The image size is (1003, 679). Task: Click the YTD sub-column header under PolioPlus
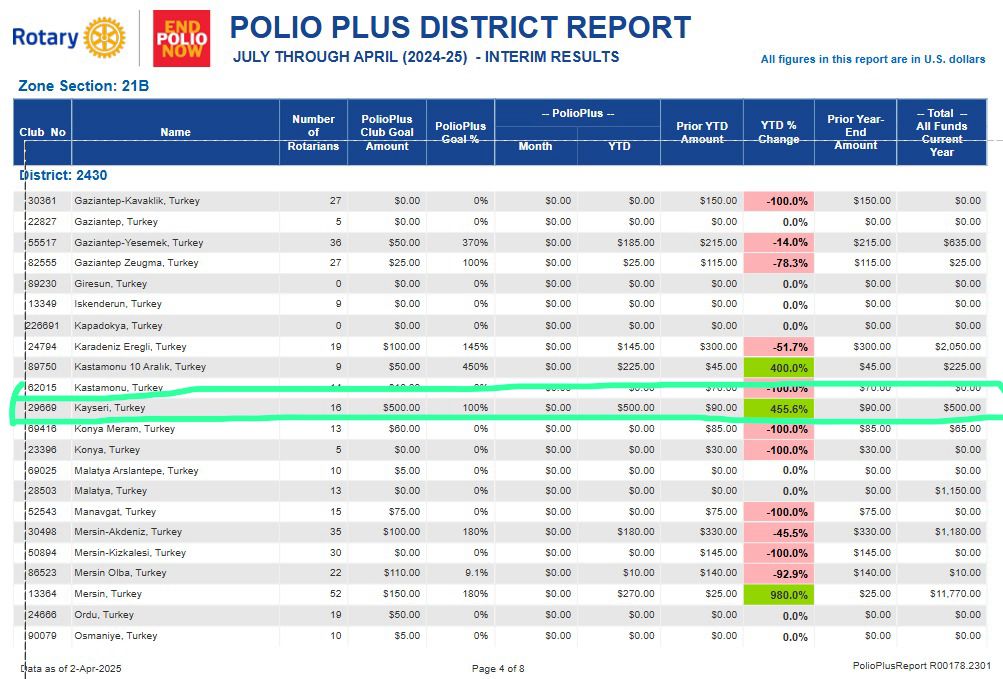pos(619,147)
